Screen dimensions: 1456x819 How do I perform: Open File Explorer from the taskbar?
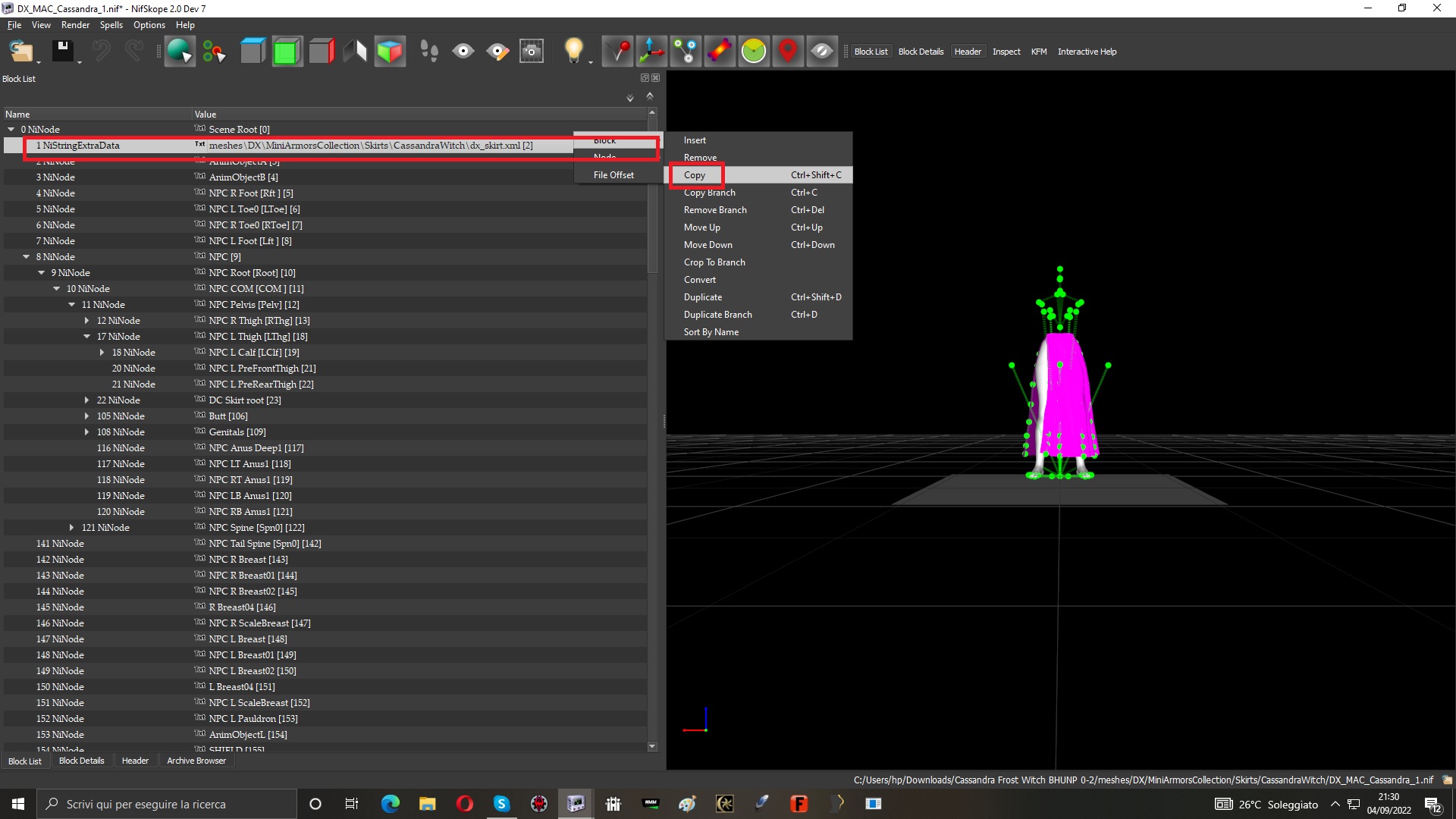point(427,804)
